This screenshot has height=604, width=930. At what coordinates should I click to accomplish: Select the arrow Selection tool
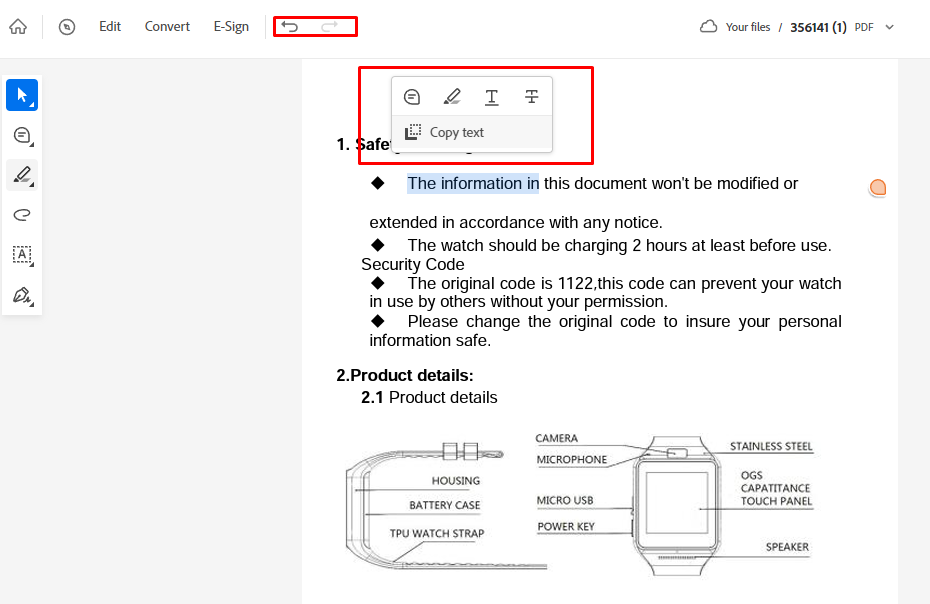pos(22,95)
